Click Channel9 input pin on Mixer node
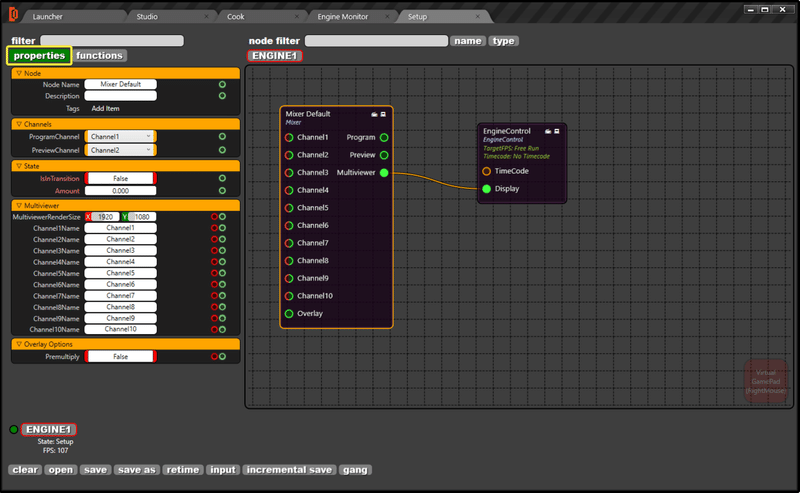The width and height of the screenshot is (800, 493). point(289,278)
